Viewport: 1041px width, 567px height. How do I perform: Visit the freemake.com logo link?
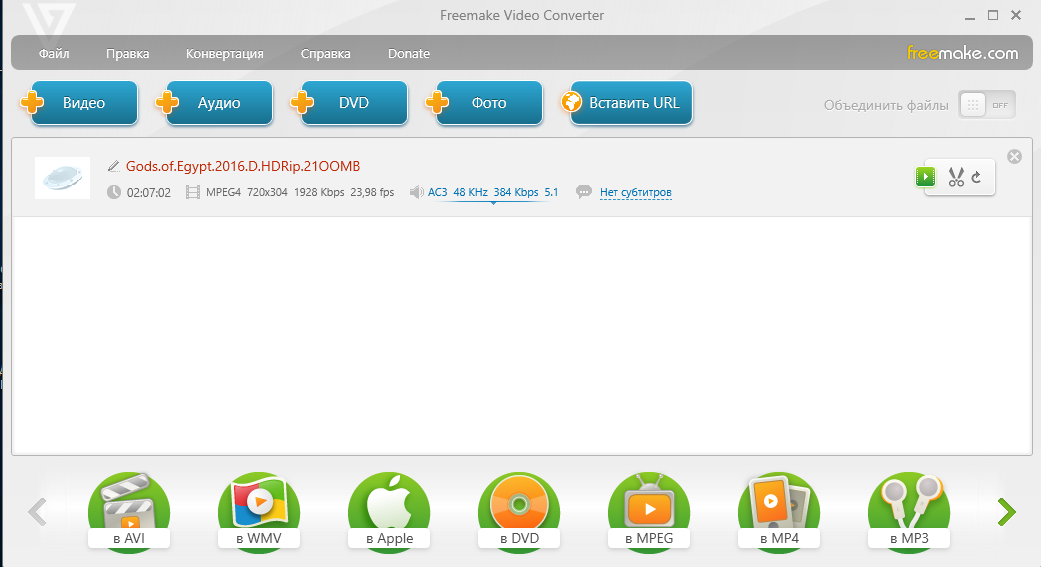point(962,53)
